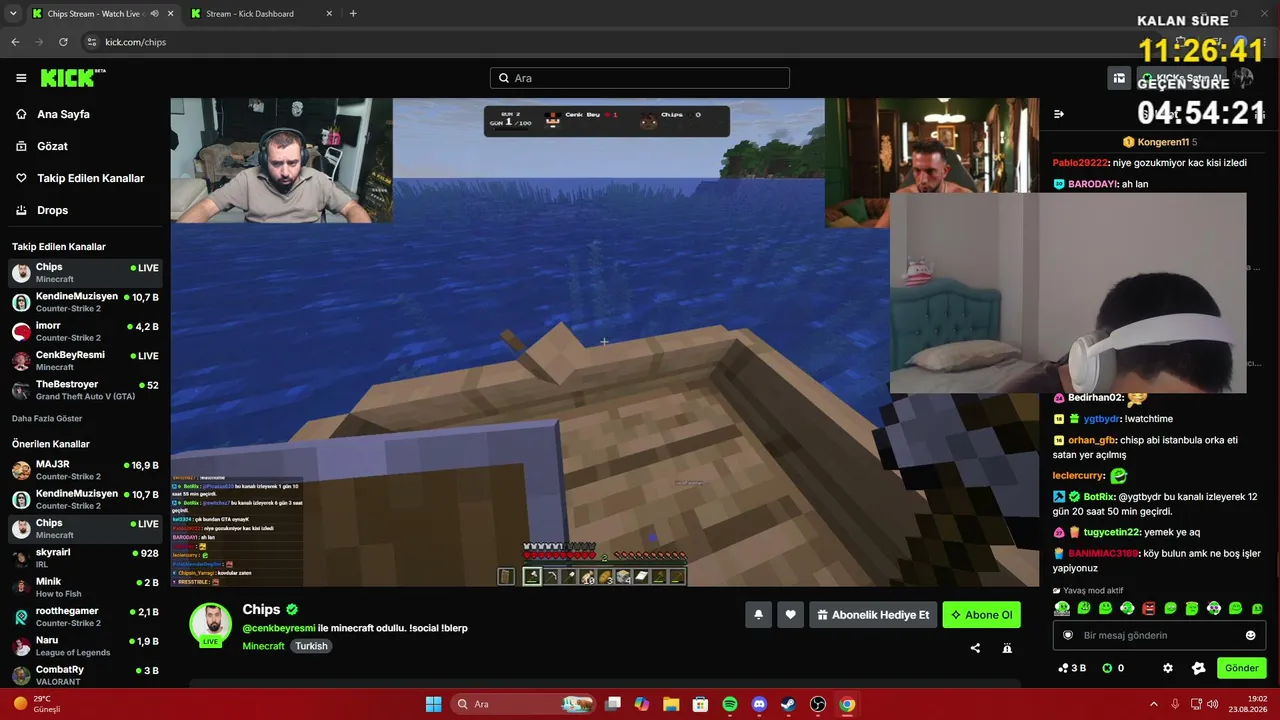The height and width of the screenshot is (720, 1280).
Task: View site information for kick.com
Action: point(92,42)
